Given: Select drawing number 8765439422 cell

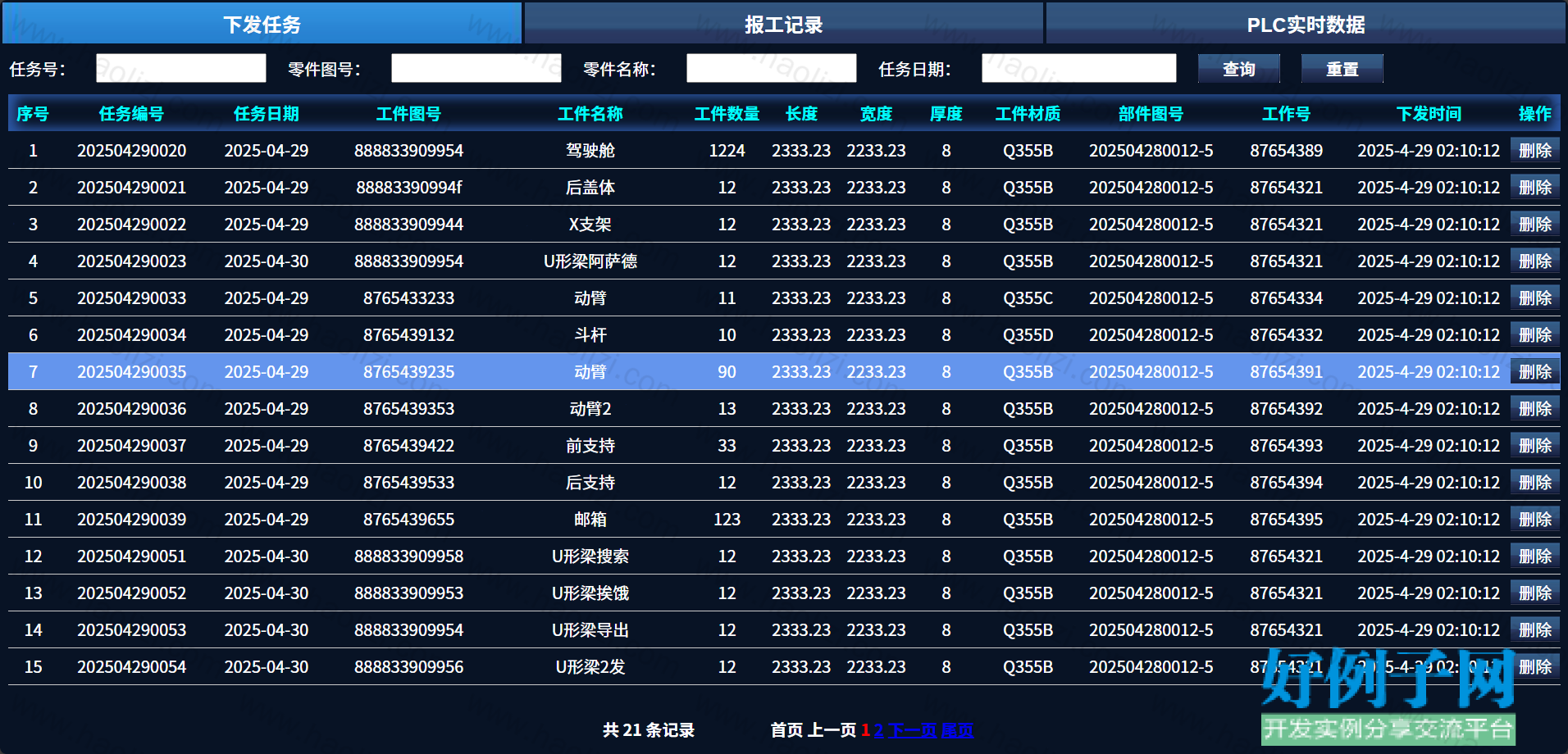Looking at the screenshot, I should (x=408, y=445).
